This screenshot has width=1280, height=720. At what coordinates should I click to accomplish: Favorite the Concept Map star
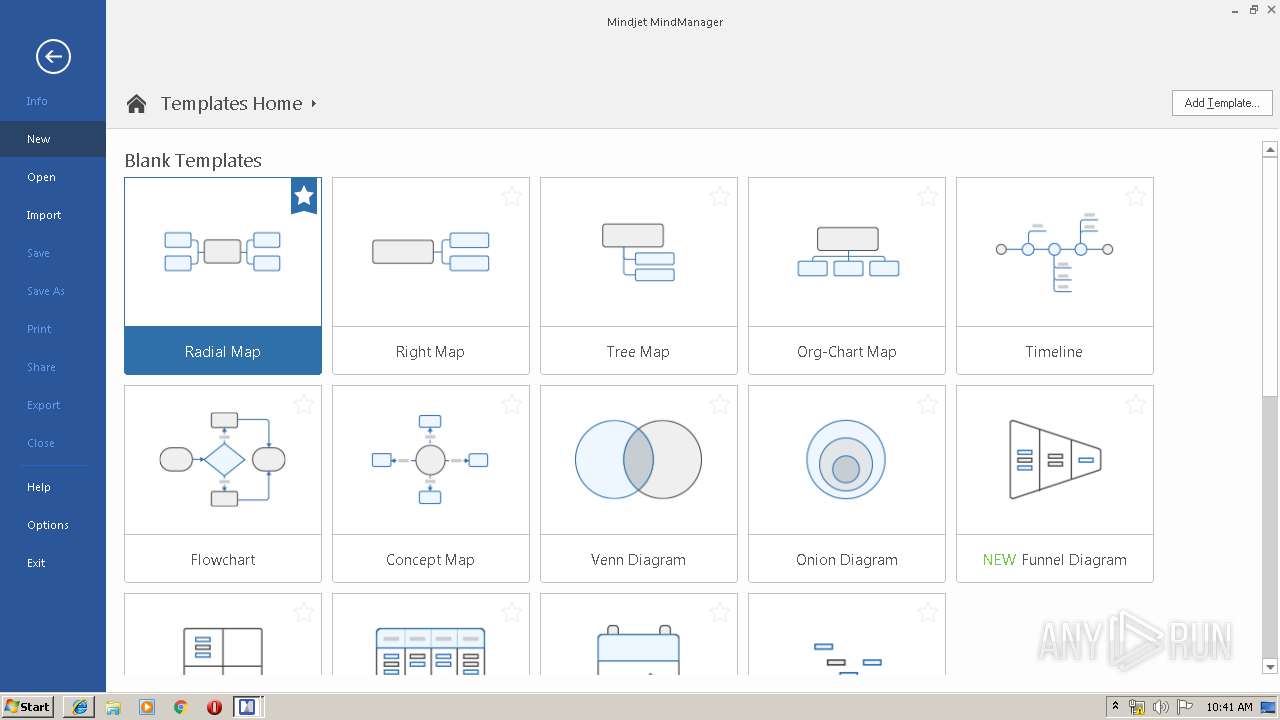[512, 405]
